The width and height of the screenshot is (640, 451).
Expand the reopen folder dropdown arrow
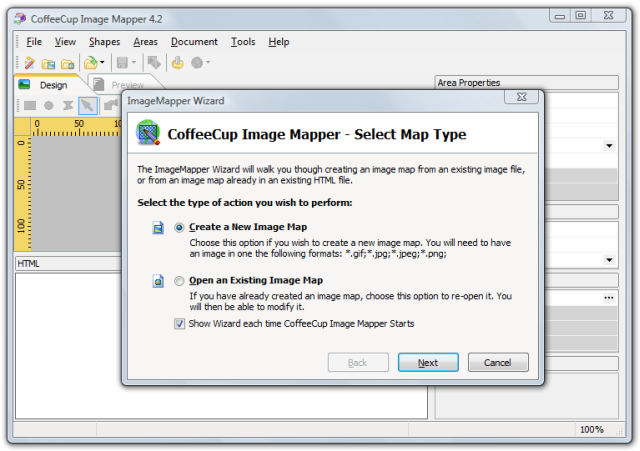[x=102, y=62]
